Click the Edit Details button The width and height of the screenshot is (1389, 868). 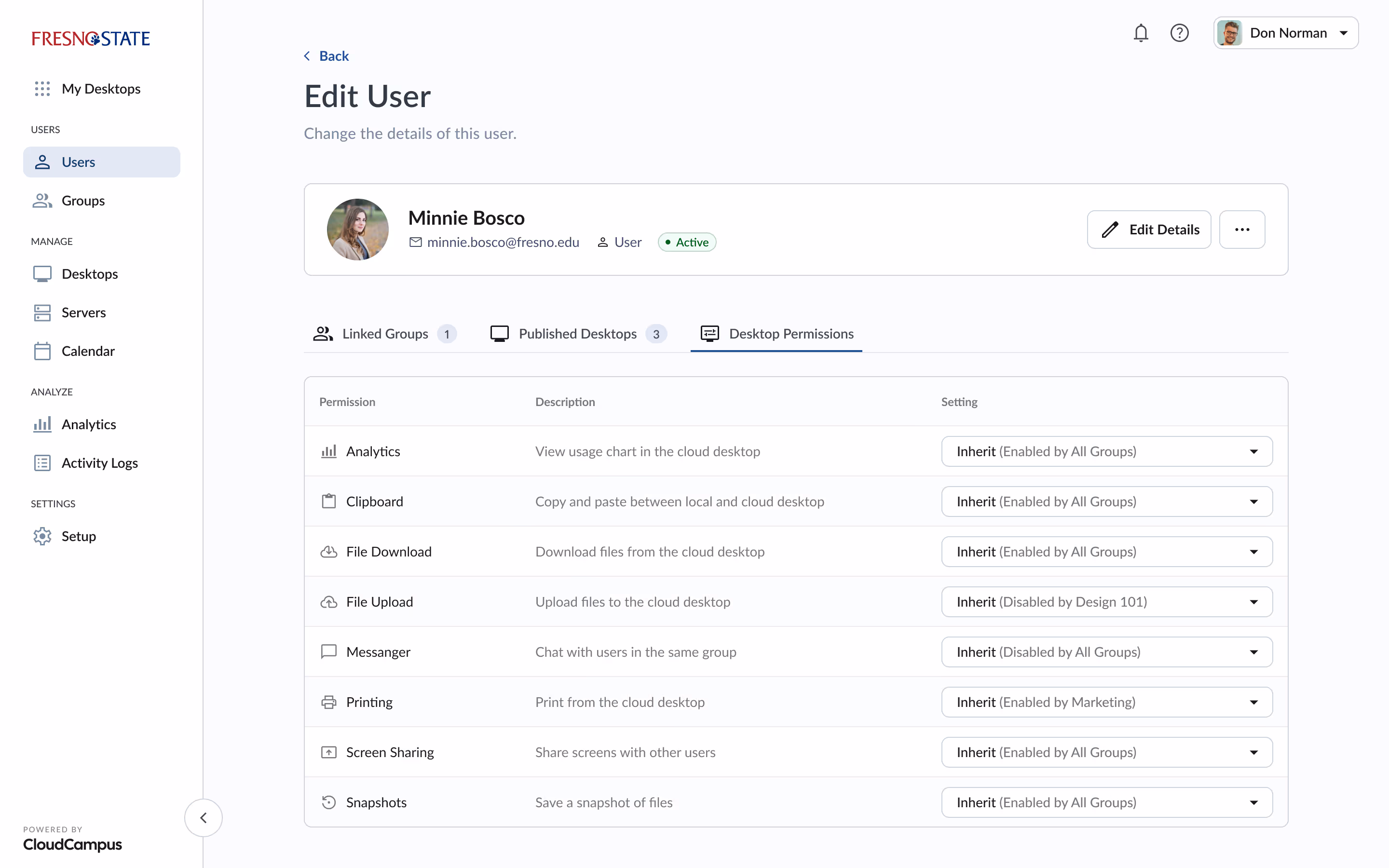click(x=1148, y=229)
